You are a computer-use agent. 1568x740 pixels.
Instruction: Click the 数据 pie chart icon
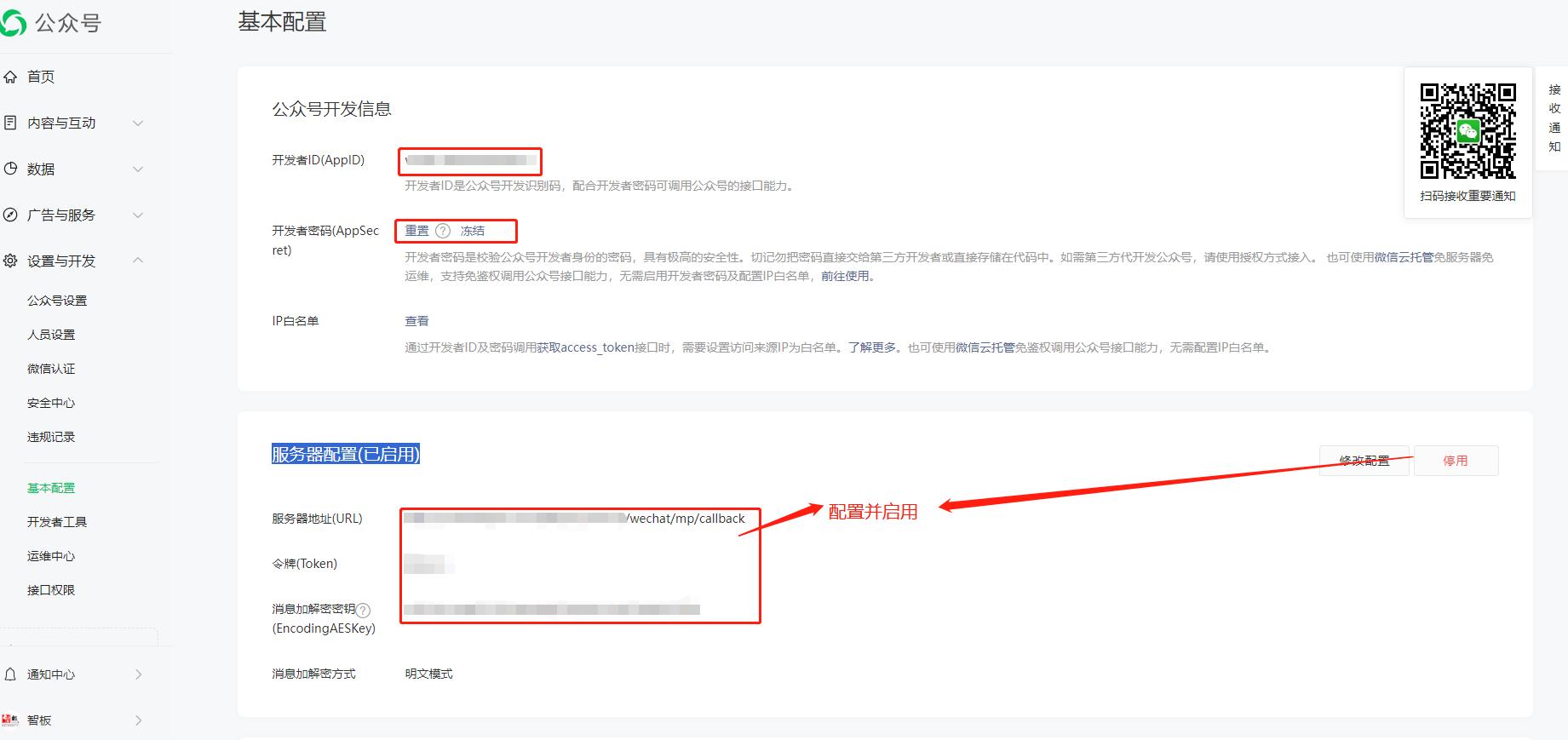10,169
